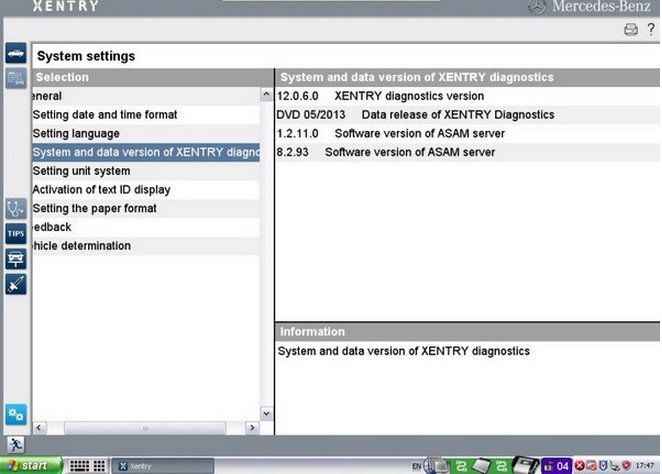Click horizontal scroll right arrow

[252, 428]
